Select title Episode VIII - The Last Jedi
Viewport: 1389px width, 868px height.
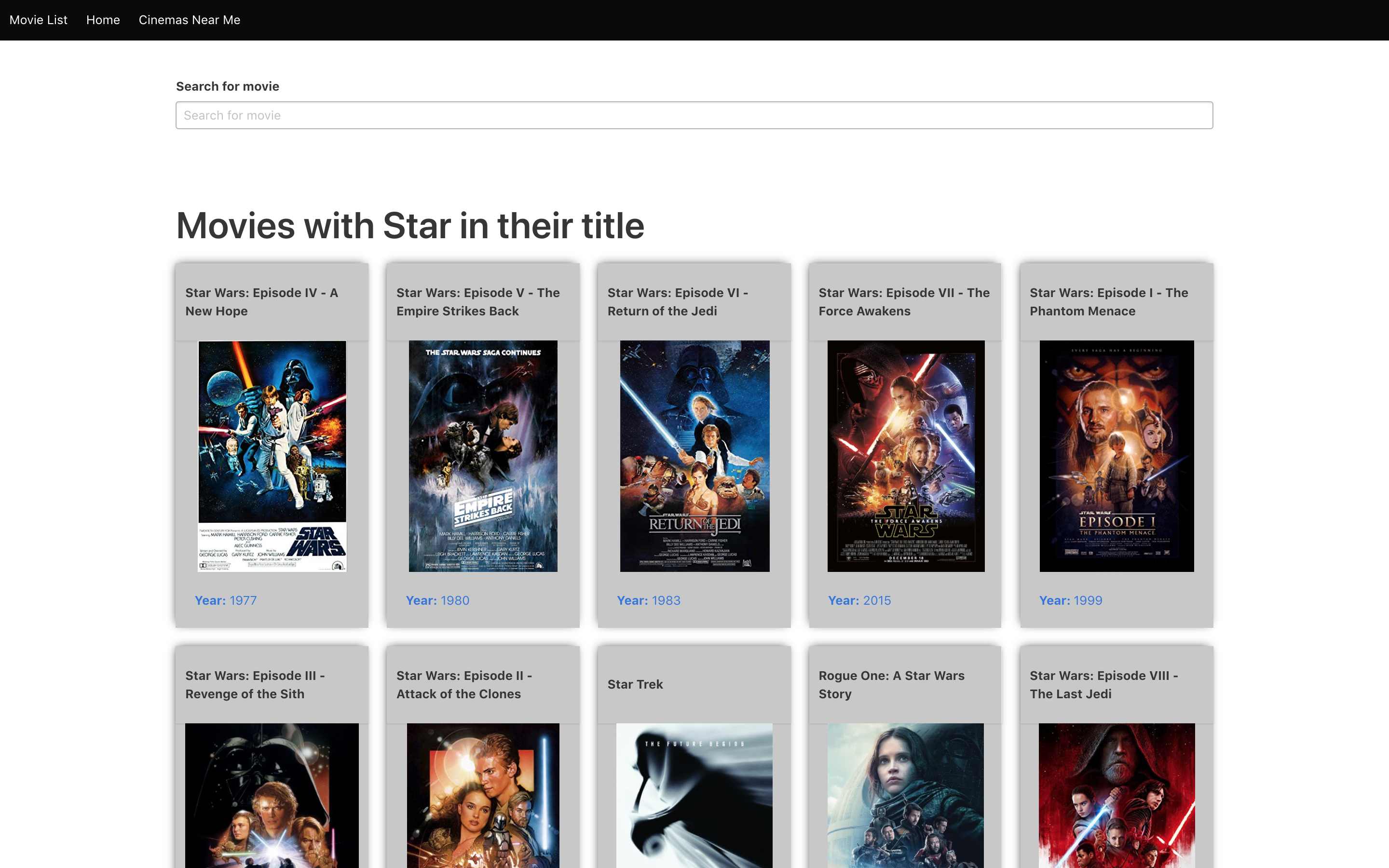tap(1104, 685)
